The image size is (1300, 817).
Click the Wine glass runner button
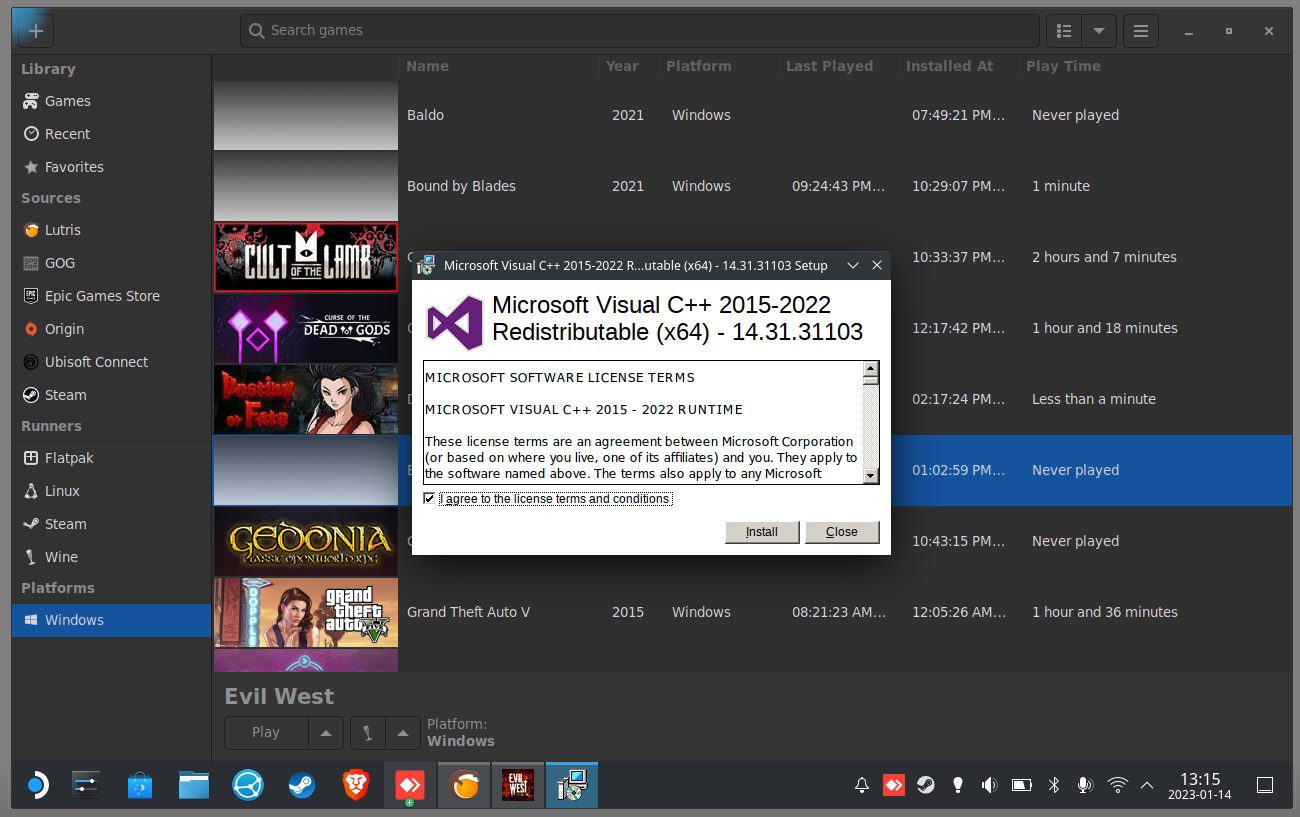[x=367, y=733]
